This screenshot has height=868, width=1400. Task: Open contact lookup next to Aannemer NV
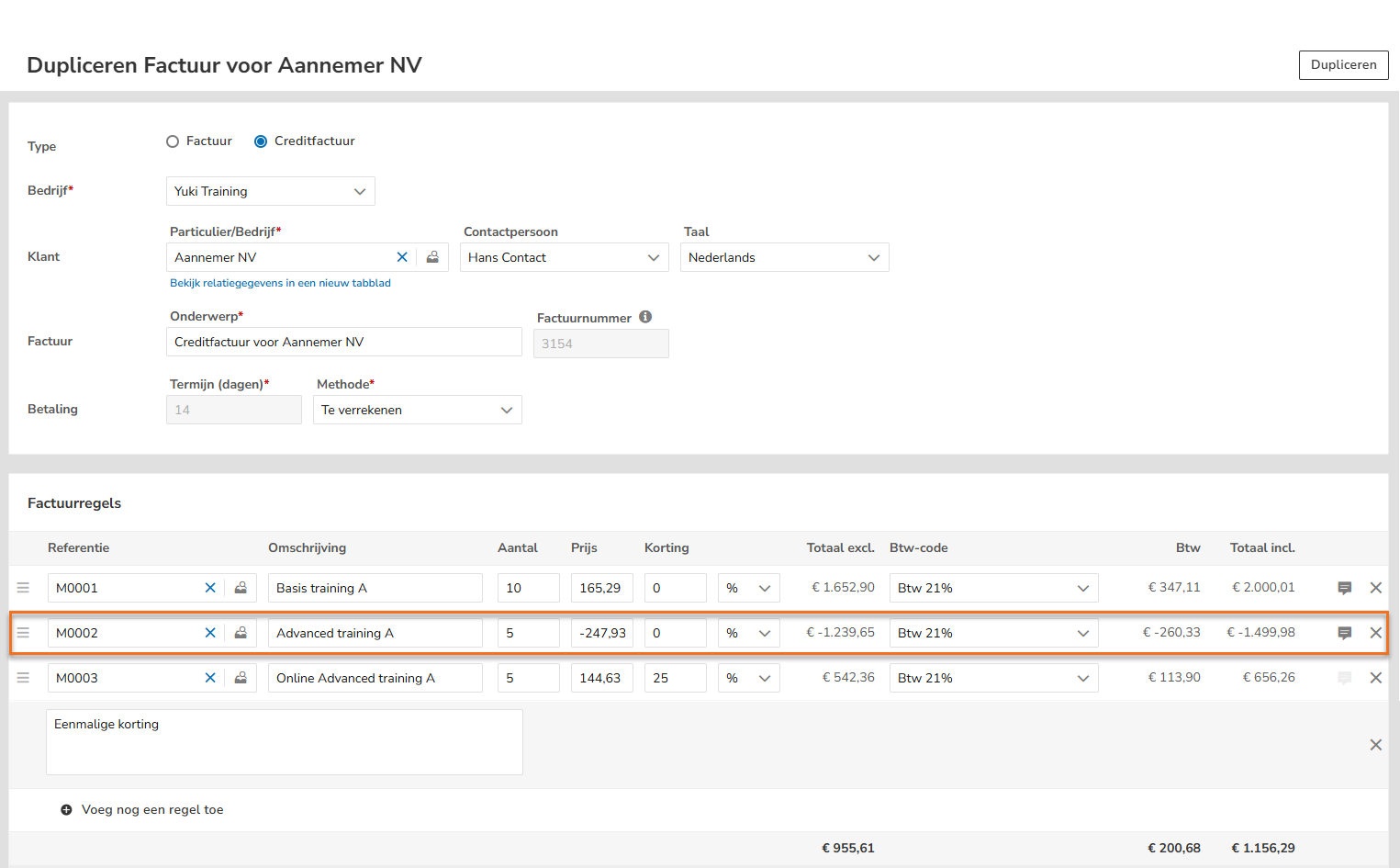point(432,257)
